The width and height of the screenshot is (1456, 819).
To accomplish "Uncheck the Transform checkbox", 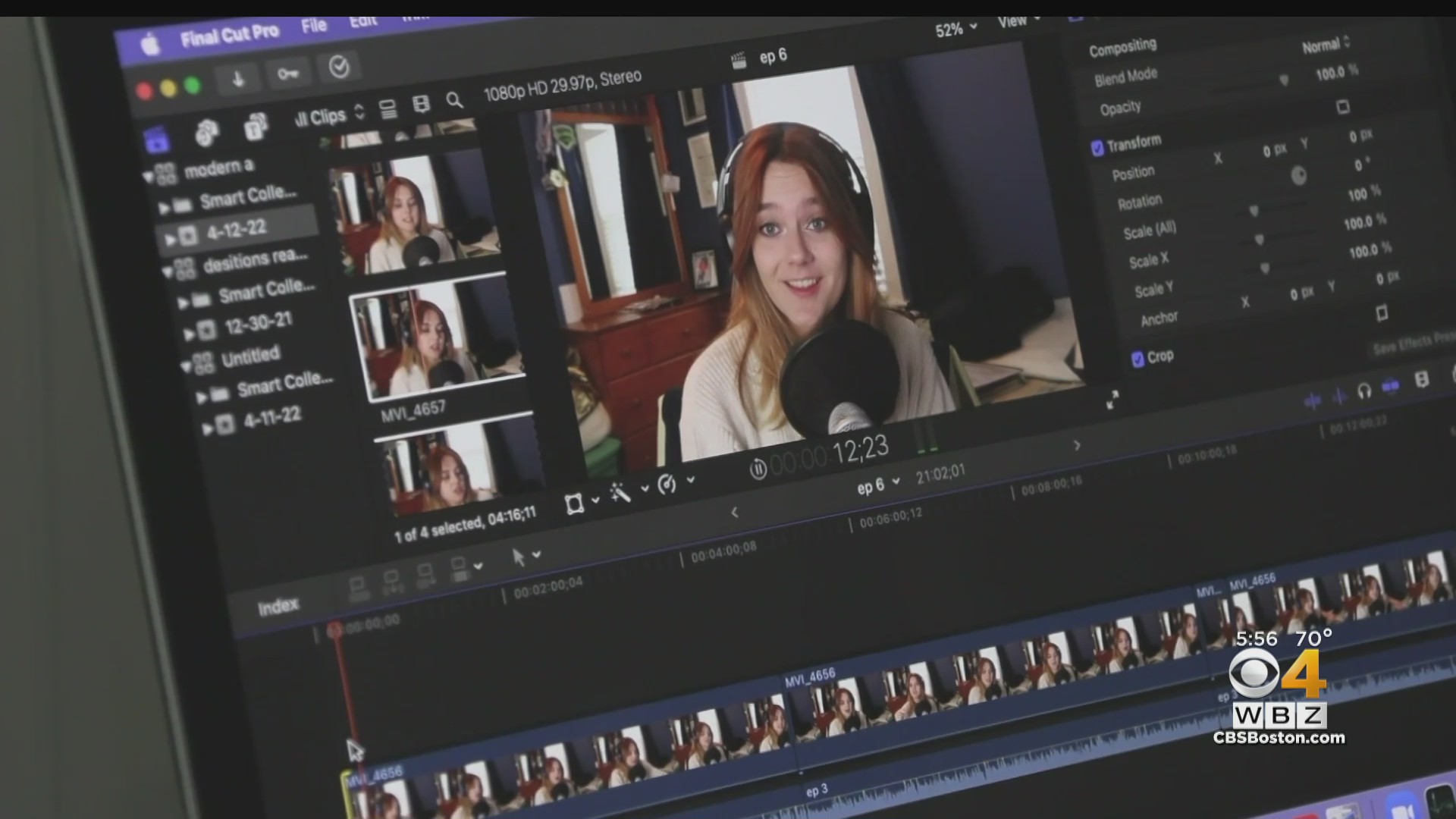I will click(1097, 148).
